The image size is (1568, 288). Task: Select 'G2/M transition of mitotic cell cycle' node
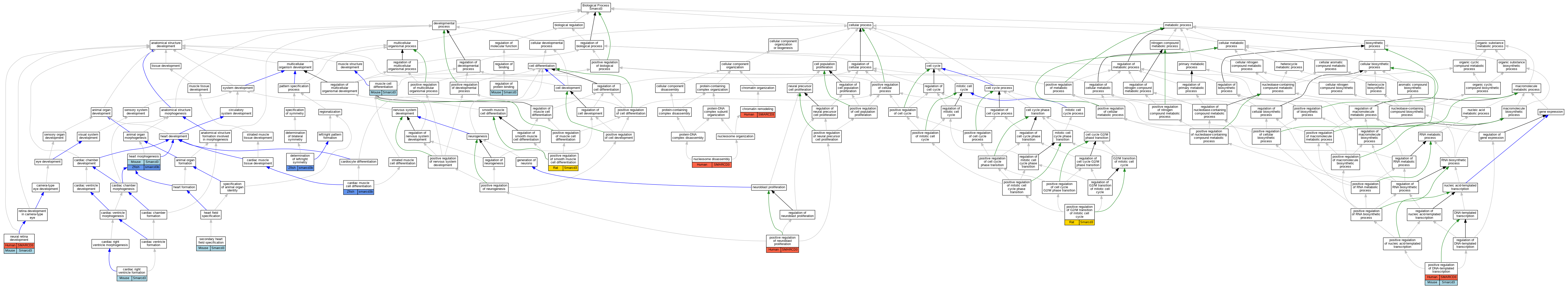(1124, 162)
